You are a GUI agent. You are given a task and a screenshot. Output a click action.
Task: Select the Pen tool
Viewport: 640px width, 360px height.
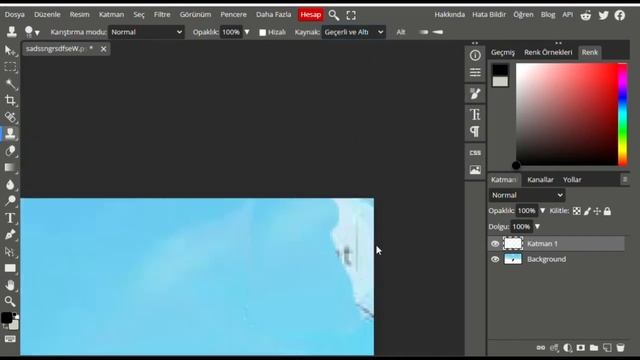click(x=10, y=234)
